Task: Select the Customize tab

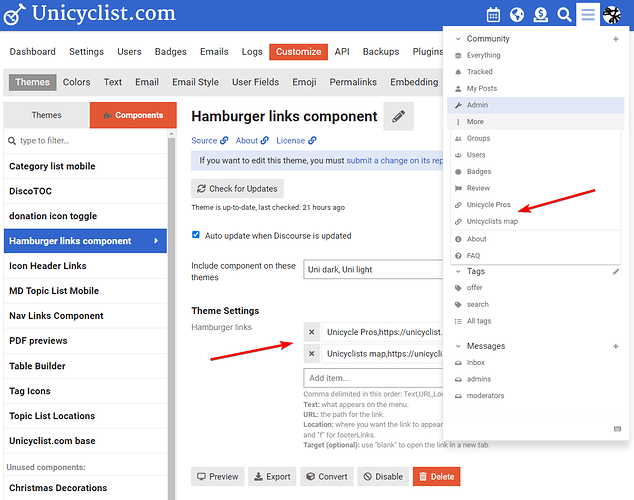Action: coord(298,52)
